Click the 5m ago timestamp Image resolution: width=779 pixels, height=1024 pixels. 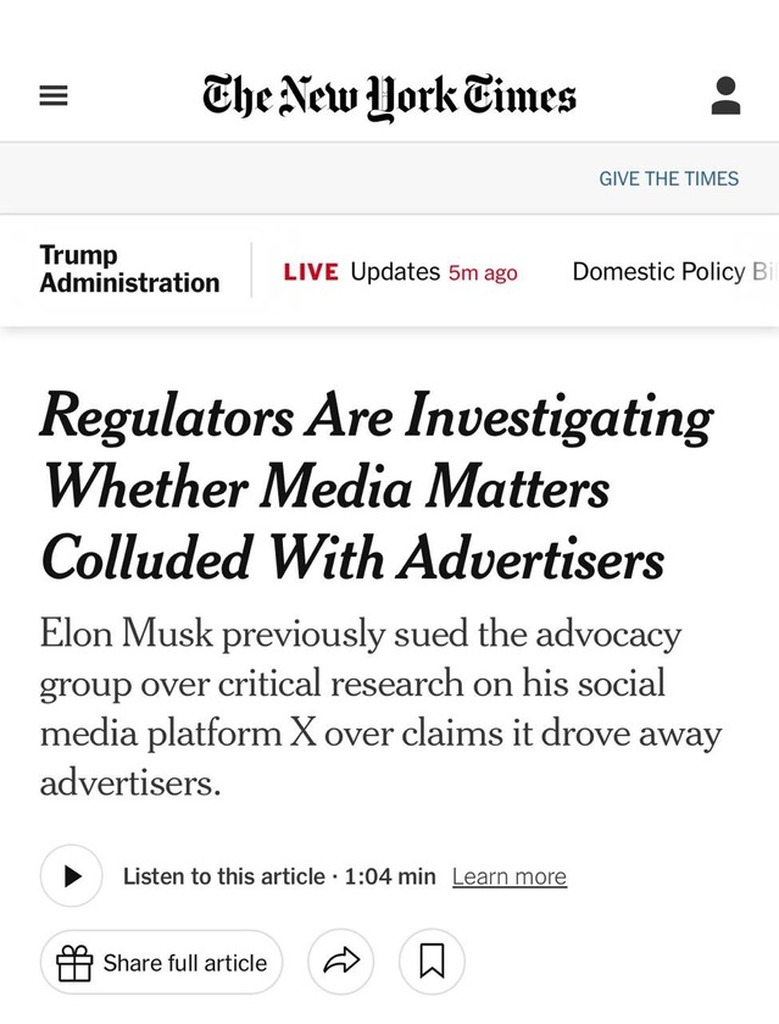[483, 273]
